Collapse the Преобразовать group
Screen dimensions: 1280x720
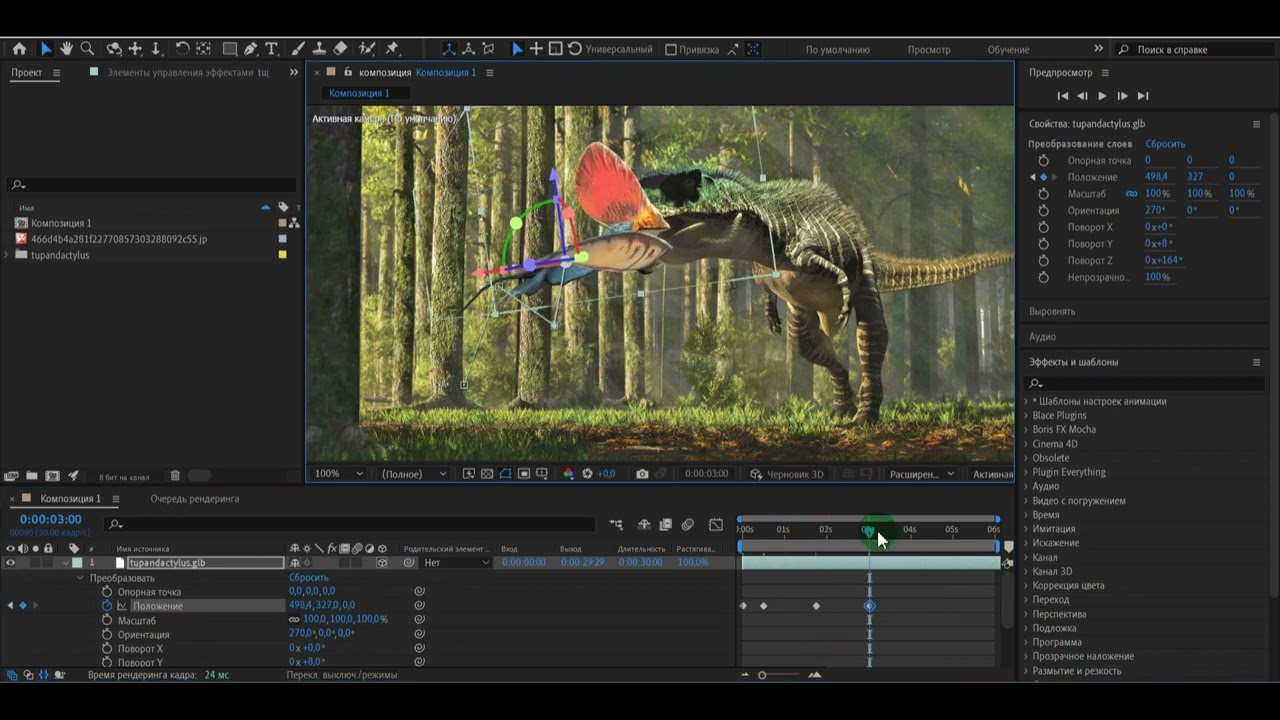80,578
